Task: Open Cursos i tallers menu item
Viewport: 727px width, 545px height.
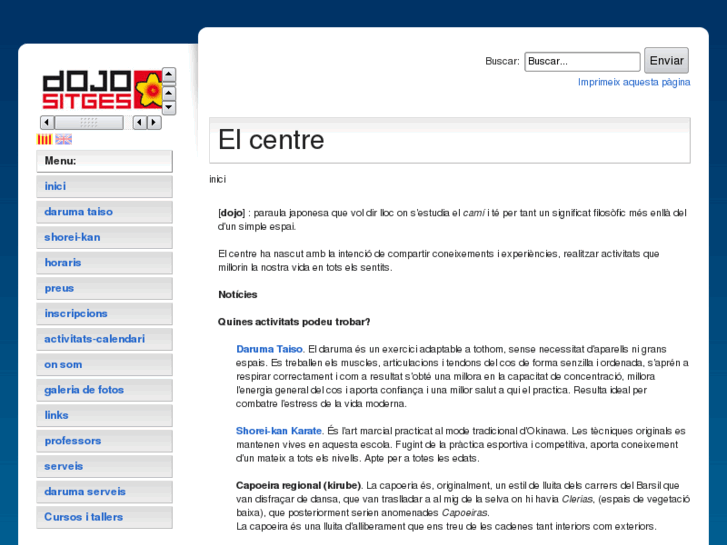Action: [104, 517]
